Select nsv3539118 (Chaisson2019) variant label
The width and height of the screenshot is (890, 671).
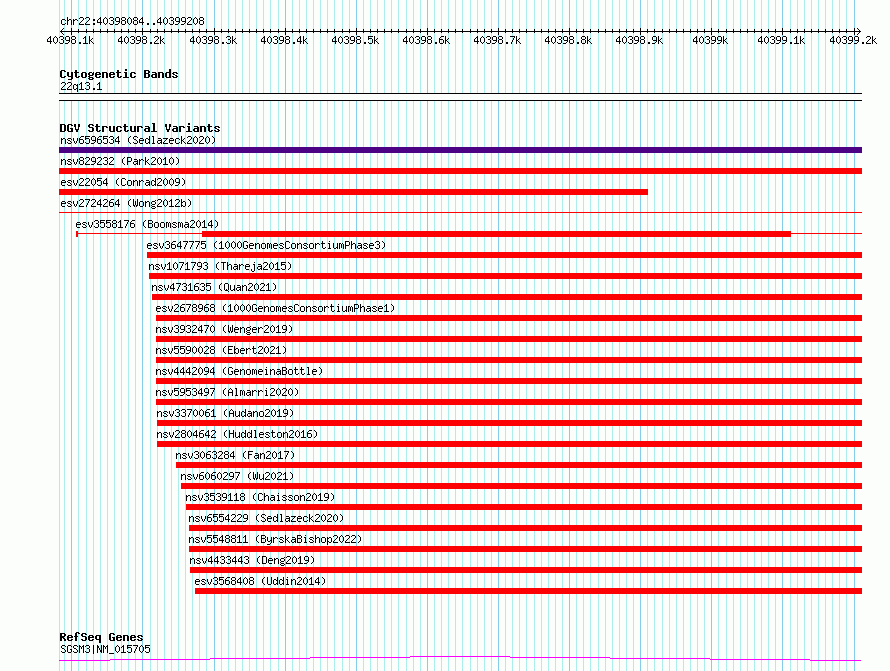coord(260,497)
